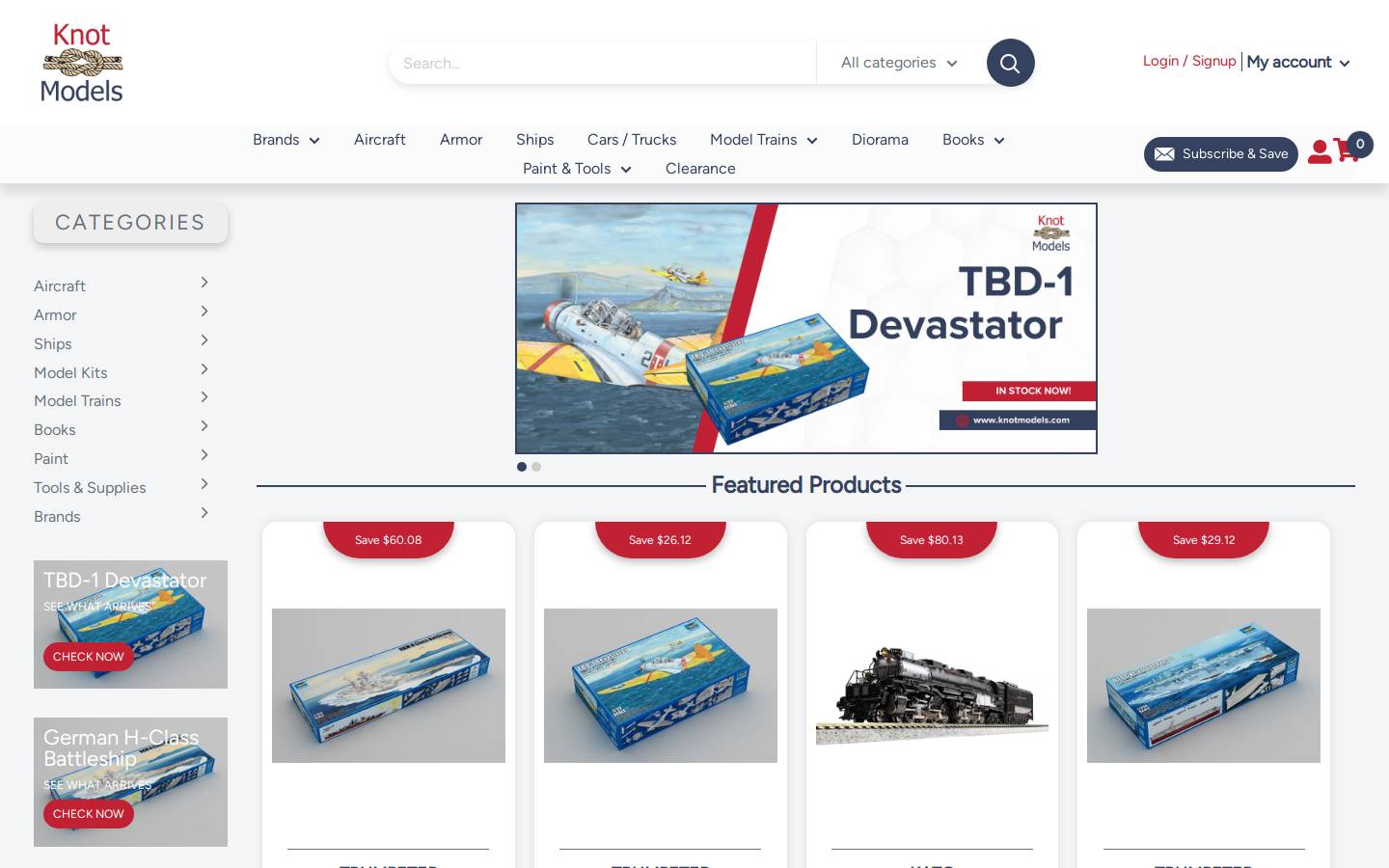
Task: Click the Knot Models logo
Action: coord(82,63)
